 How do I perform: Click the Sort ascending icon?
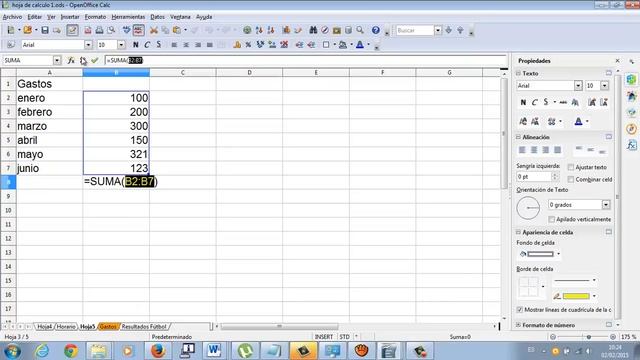(259, 30)
